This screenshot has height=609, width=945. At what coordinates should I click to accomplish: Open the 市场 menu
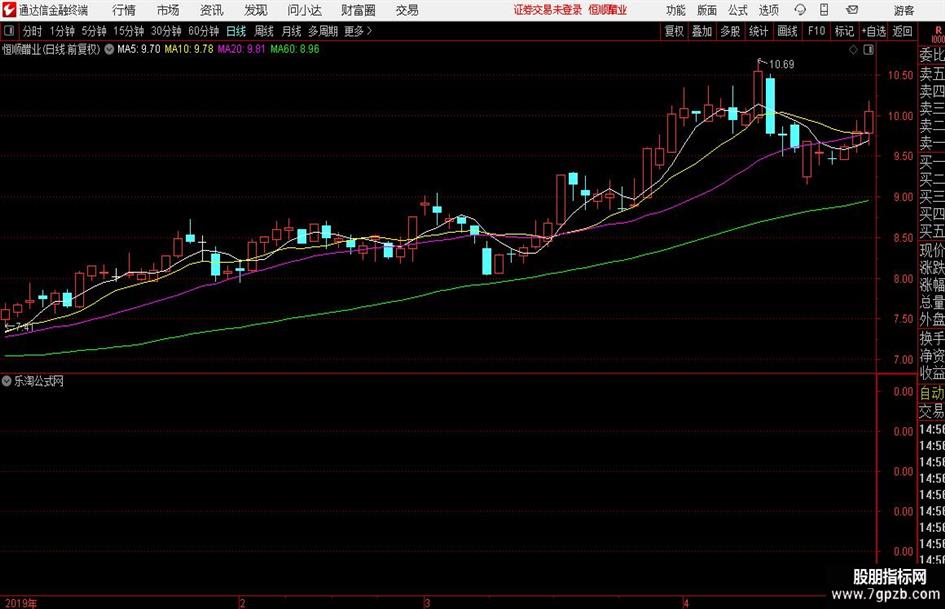click(x=168, y=10)
